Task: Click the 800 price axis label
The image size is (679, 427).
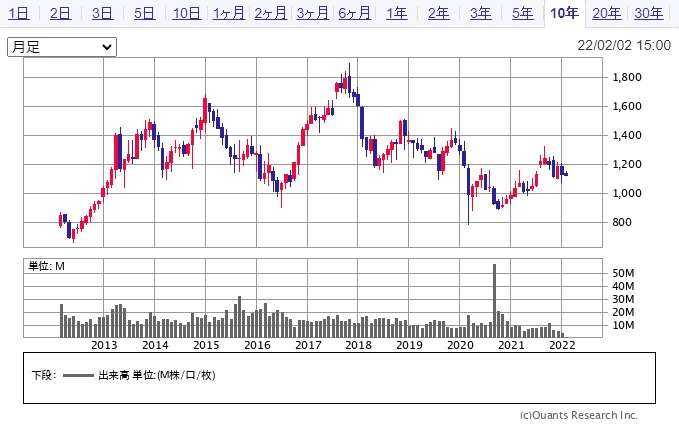Action: point(622,223)
